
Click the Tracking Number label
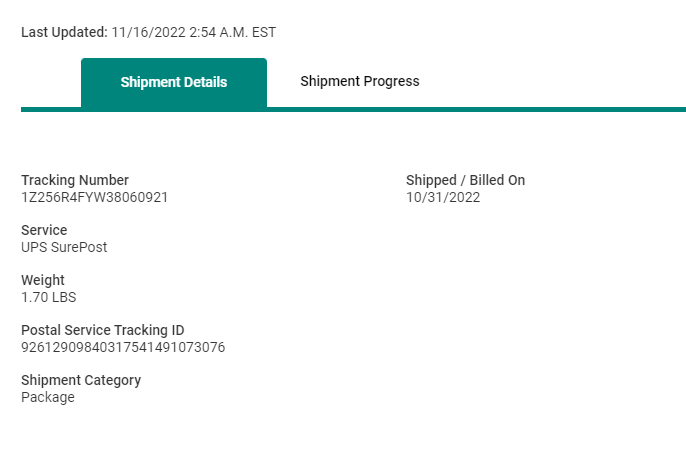[75, 180]
